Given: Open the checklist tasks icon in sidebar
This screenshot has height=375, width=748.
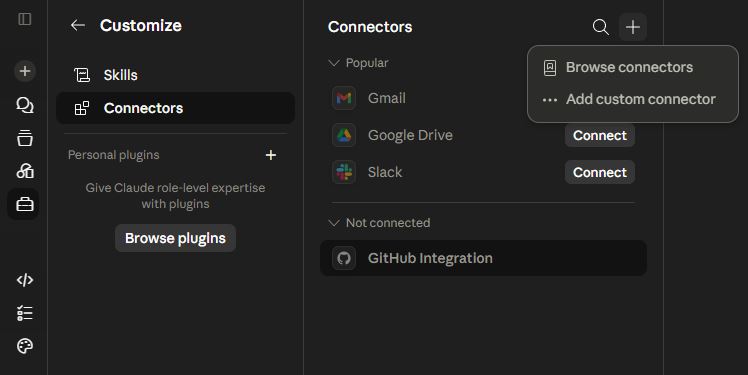Looking at the screenshot, I should point(24,313).
